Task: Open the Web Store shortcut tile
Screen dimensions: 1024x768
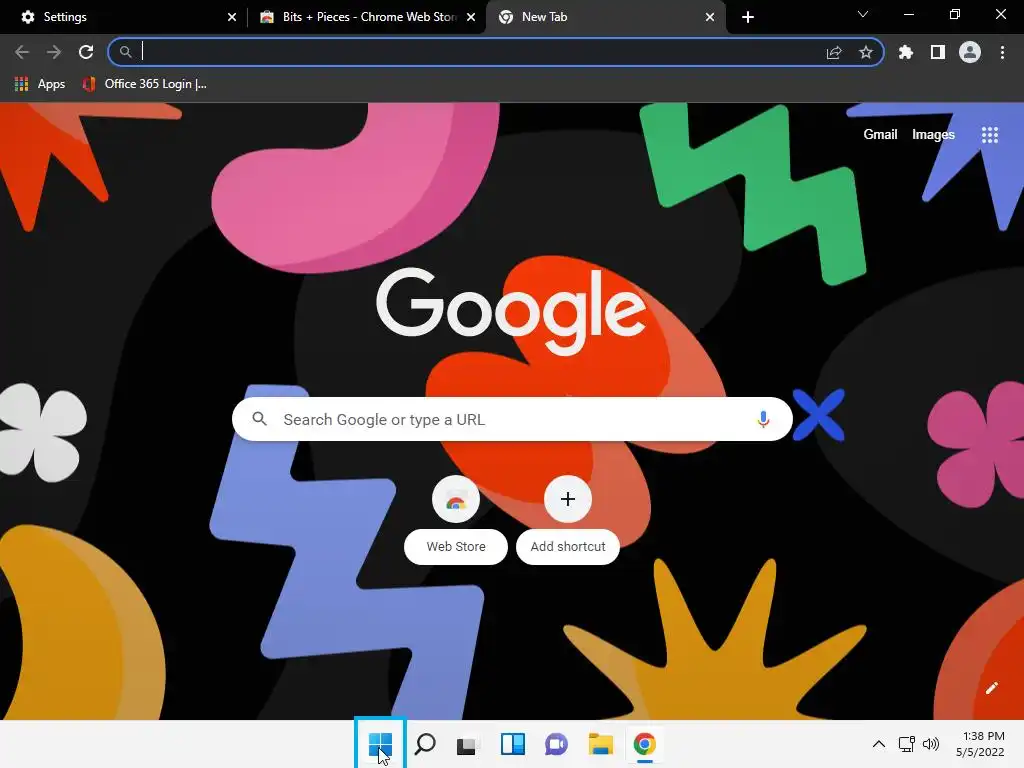Action: point(456,520)
